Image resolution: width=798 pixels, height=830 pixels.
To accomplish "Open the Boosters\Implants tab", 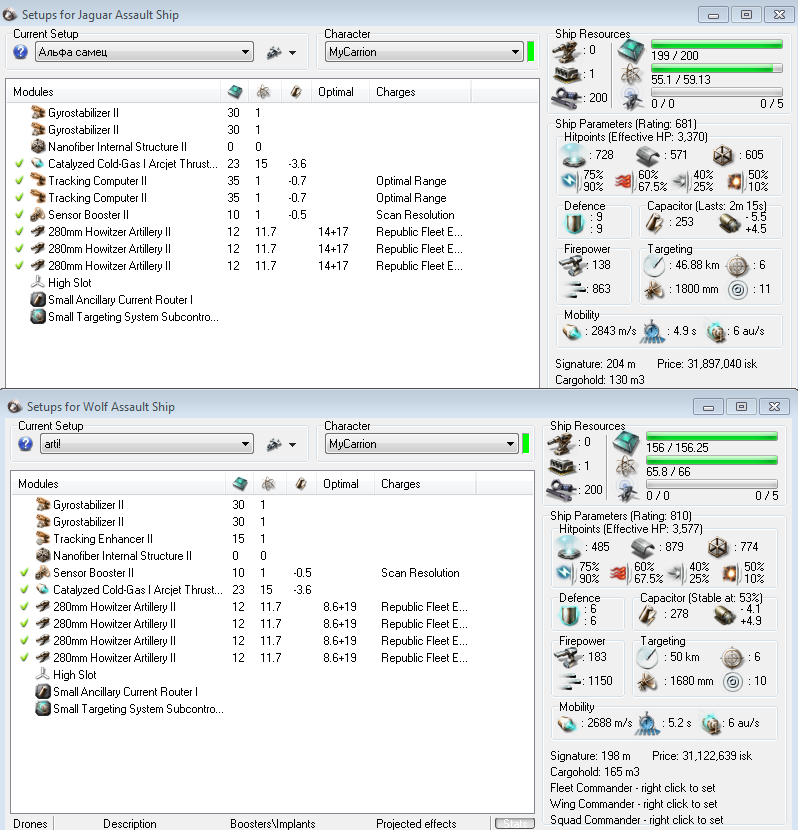I will point(273,824).
